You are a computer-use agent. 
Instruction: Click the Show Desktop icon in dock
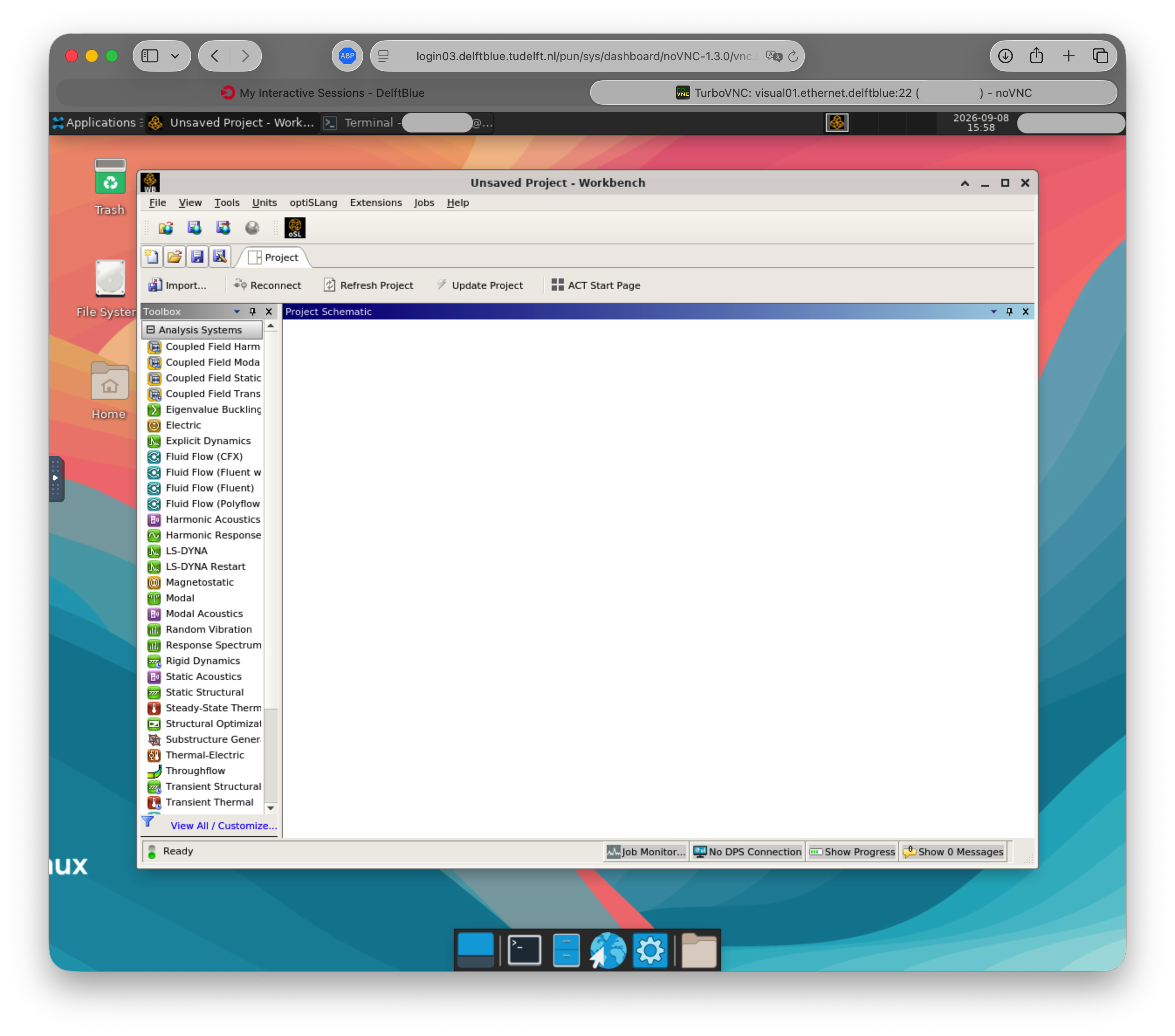pyautogui.click(x=475, y=950)
